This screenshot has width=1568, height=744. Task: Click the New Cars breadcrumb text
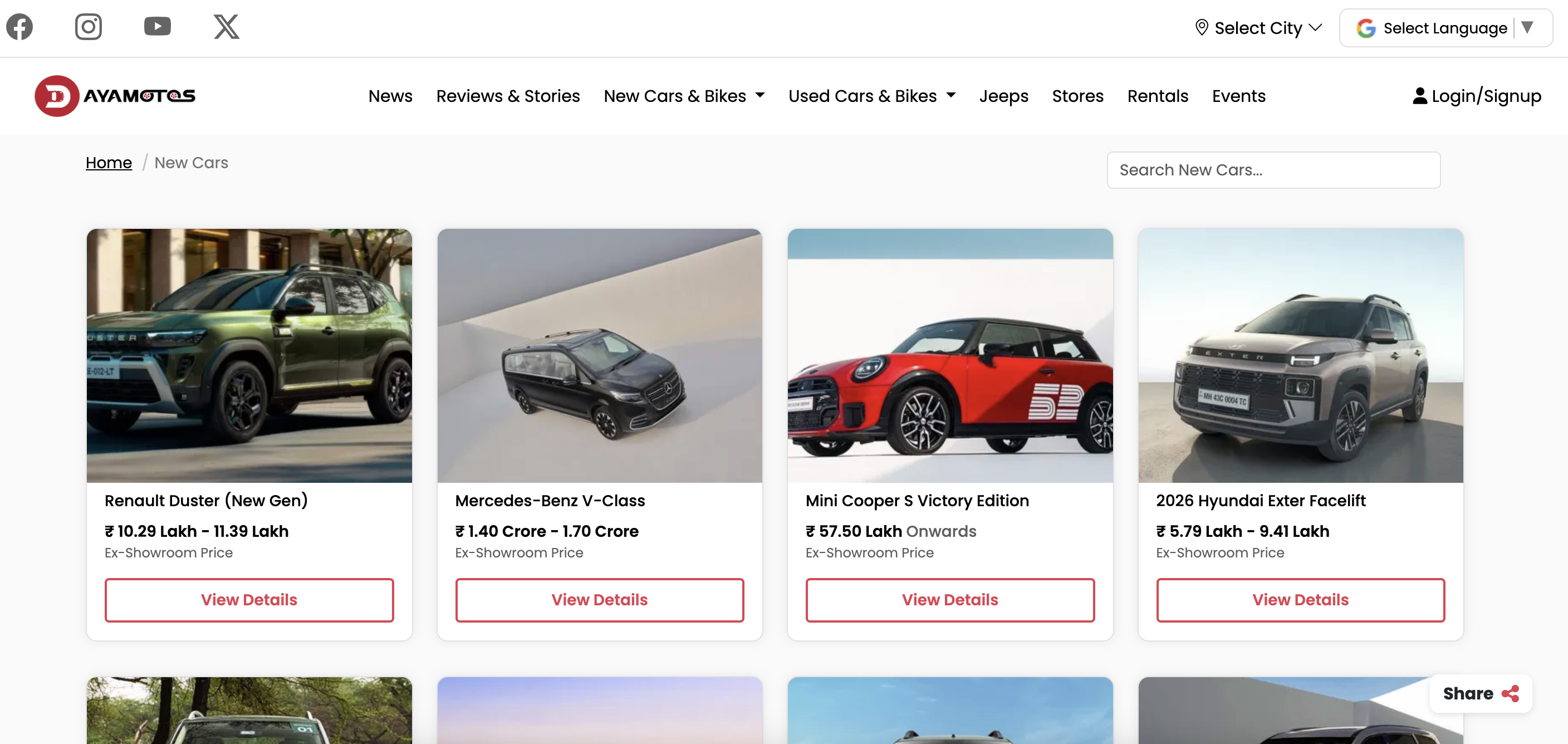[191, 163]
